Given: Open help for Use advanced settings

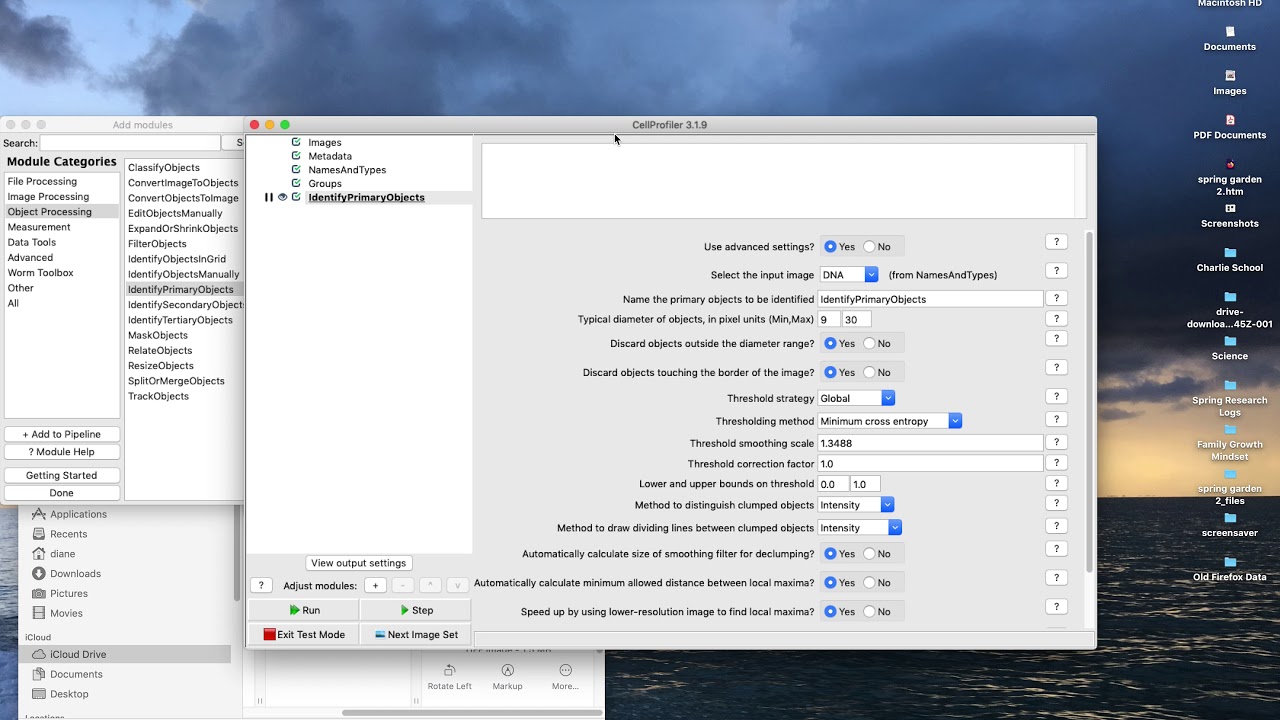Looking at the screenshot, I should pos(1056,242).
